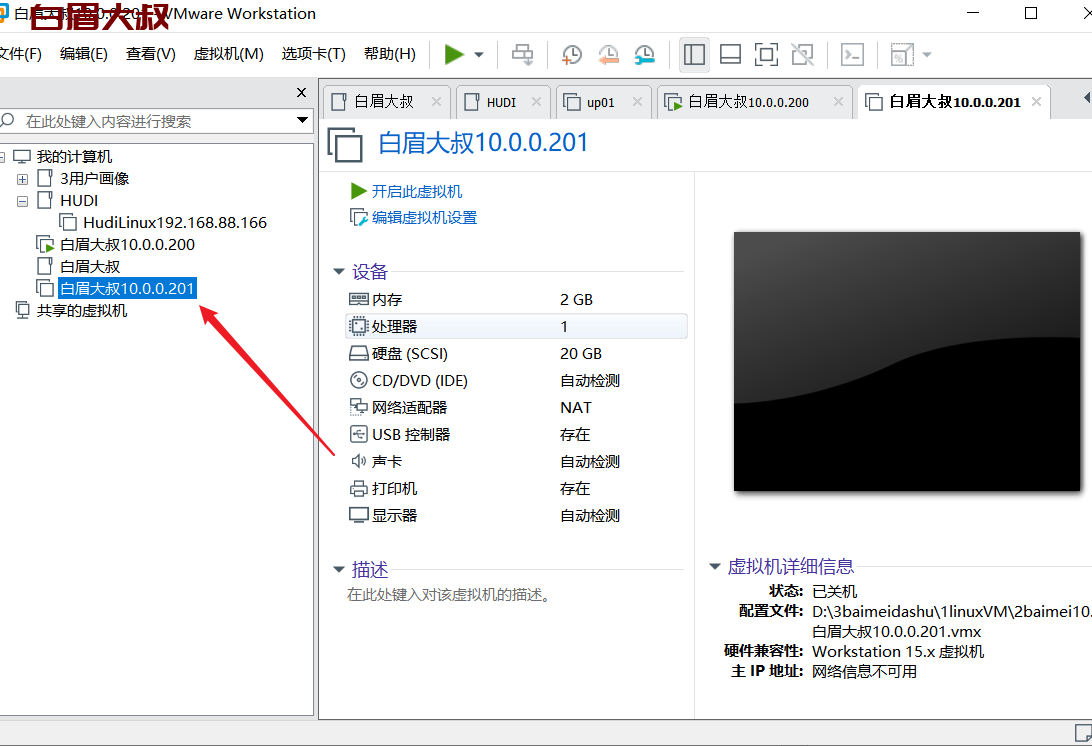Click the virtual machine screen thumbnail
The height and width of the screenshot is (746, 1092).
coord(907,362)
